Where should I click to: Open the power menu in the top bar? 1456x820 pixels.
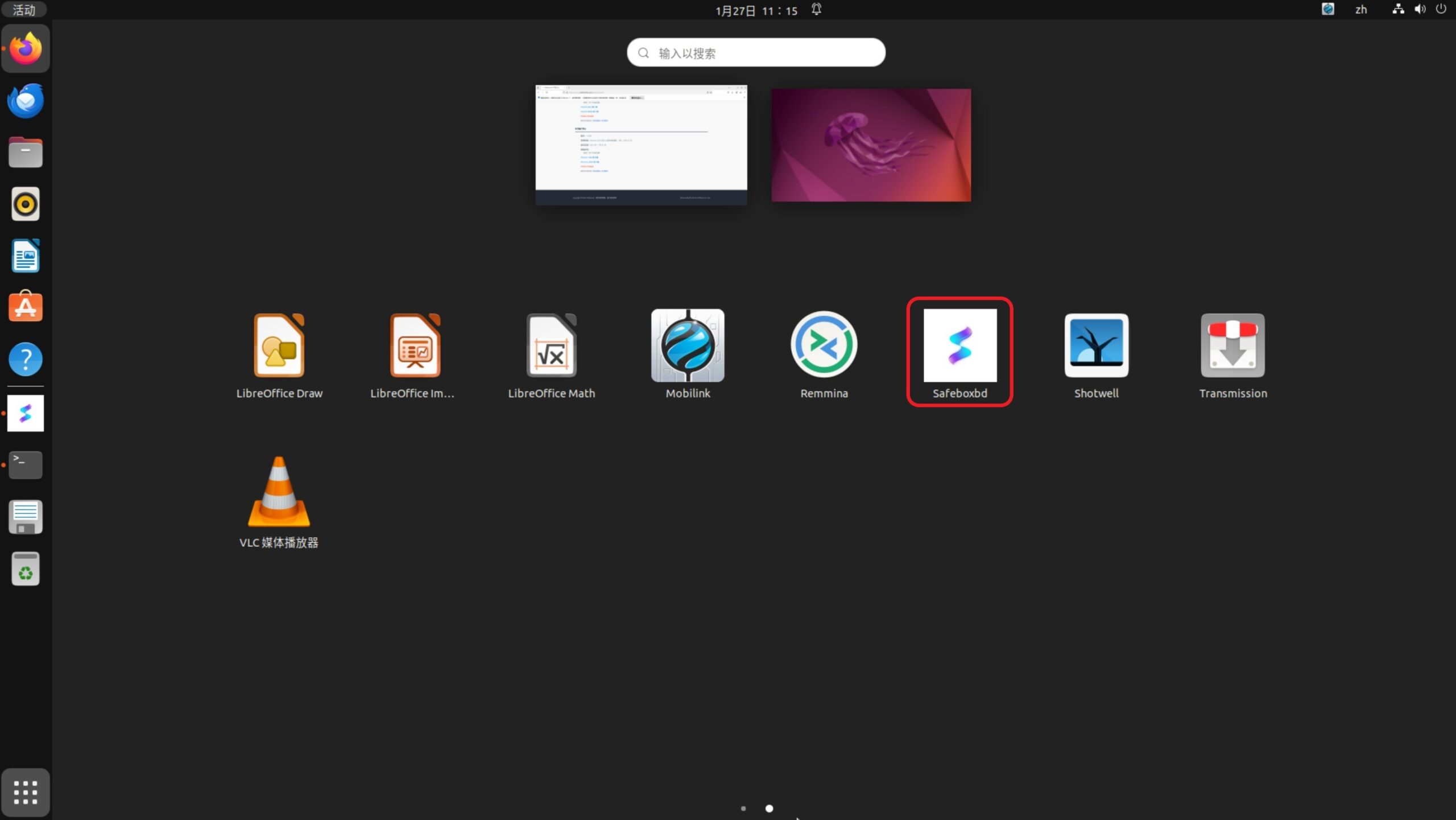point(1441,9)
